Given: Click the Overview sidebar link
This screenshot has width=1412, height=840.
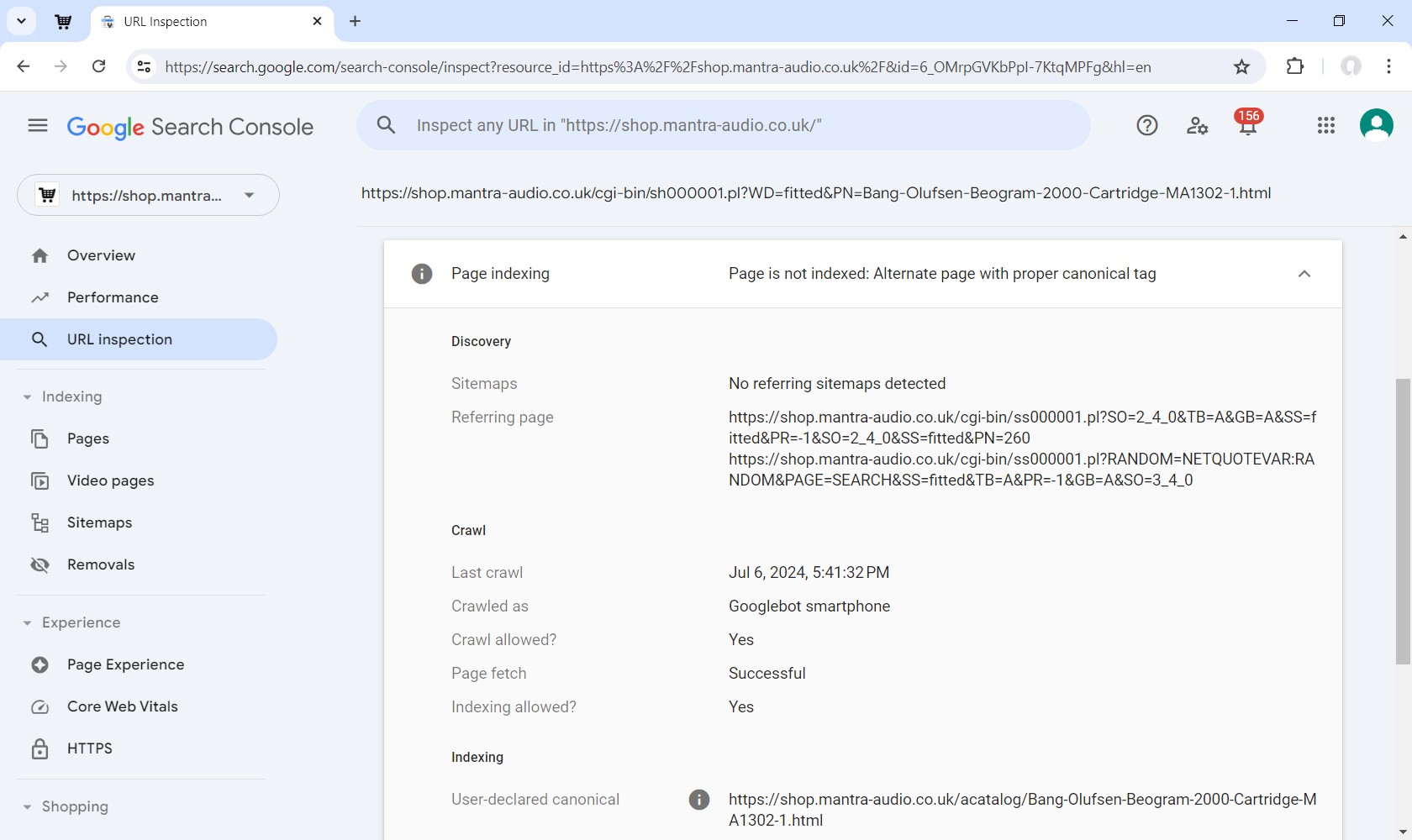Looking at the screenshot, I should [101, 255].
